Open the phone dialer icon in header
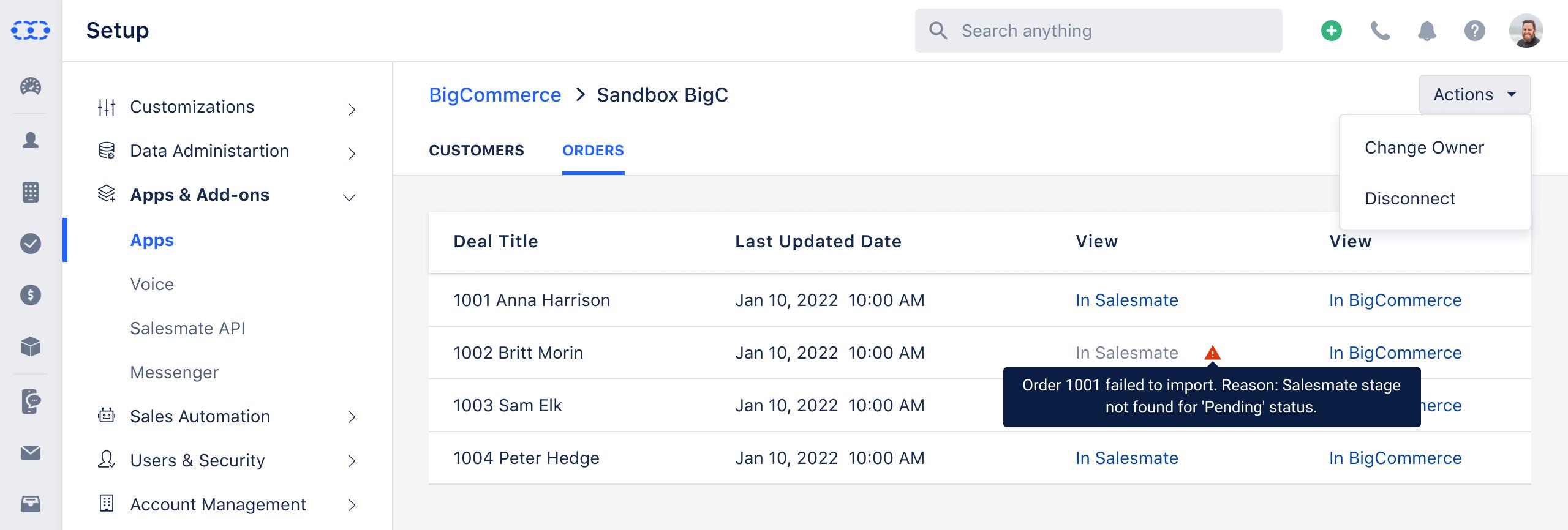Viewport: 1568px width, 530px height. point(1380,31)
